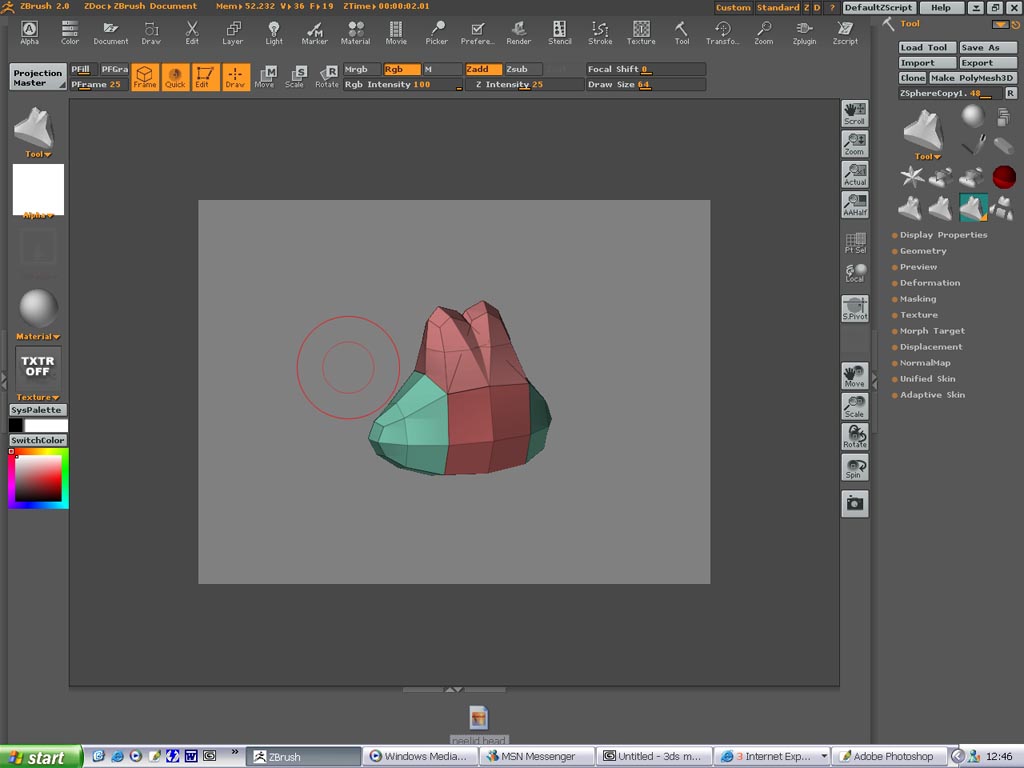The height and width of the screenshot is (768, 1024).
Task: Click the Make PolyMesh3D button
Action: click(972, 78)
